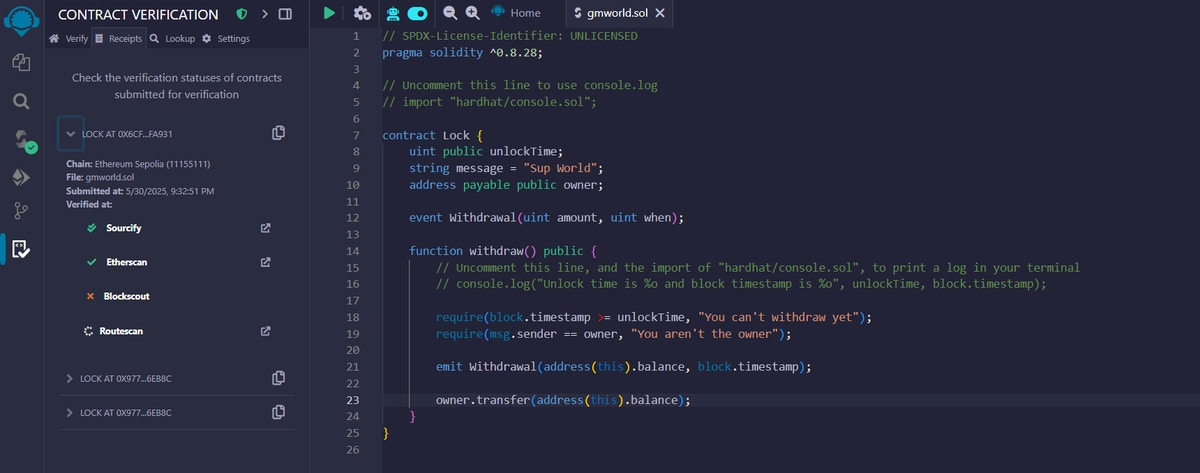Open the Git source control icon
This screenshot has width=1200, height=473.
(x=21, y=211)
